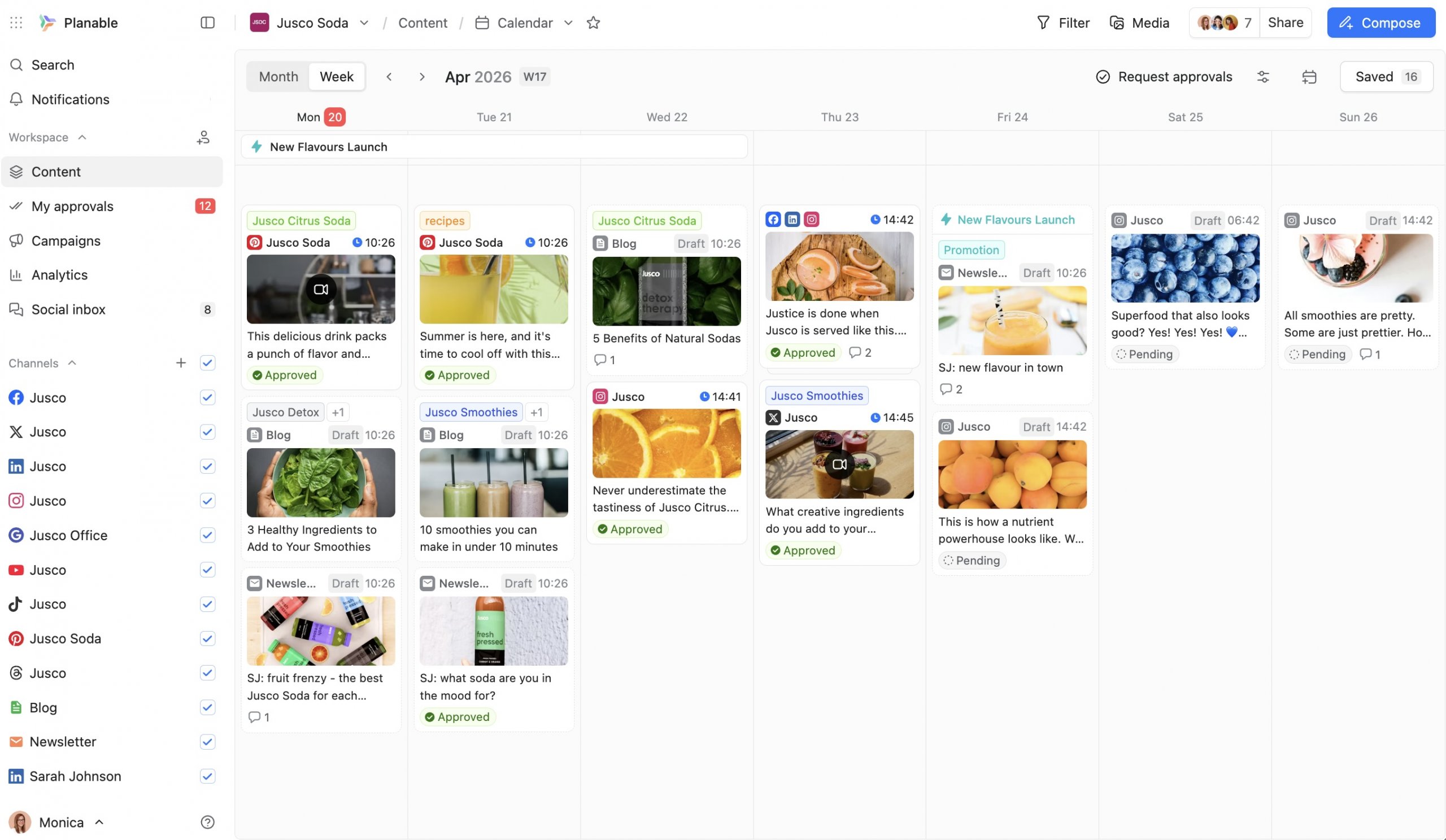Screen dimensions: 1446x840
Task: Open the Notifications bell
Action: pos(16,99)
